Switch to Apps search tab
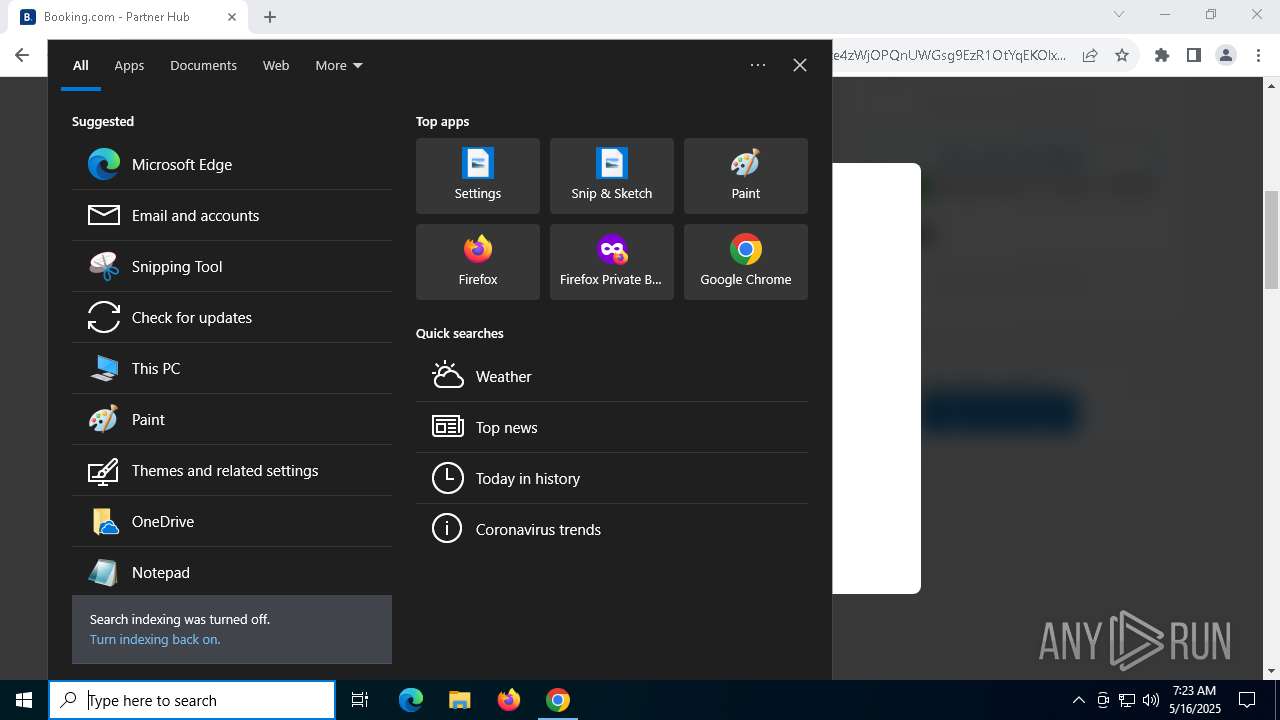Viewport: 1280px width, 720px height. (x=129, y=65)
